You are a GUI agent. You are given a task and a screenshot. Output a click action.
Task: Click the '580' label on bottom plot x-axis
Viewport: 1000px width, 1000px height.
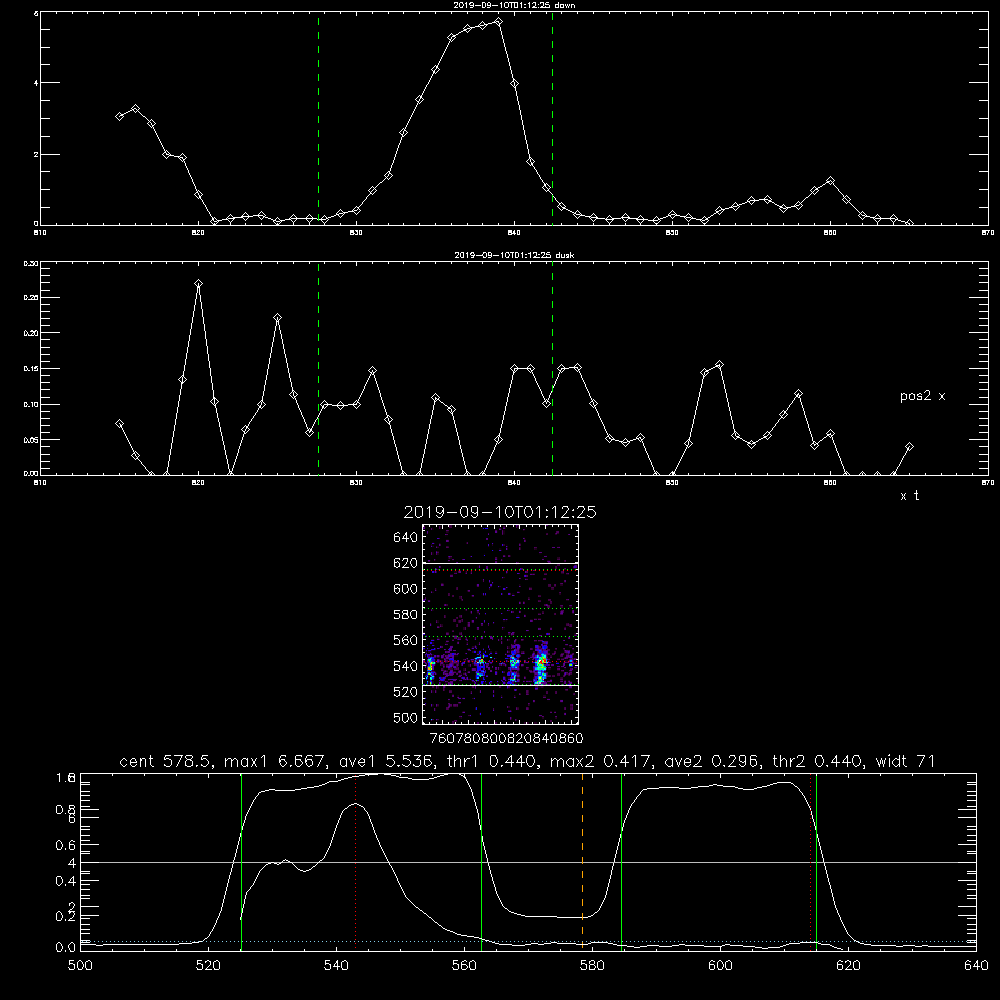592,966
